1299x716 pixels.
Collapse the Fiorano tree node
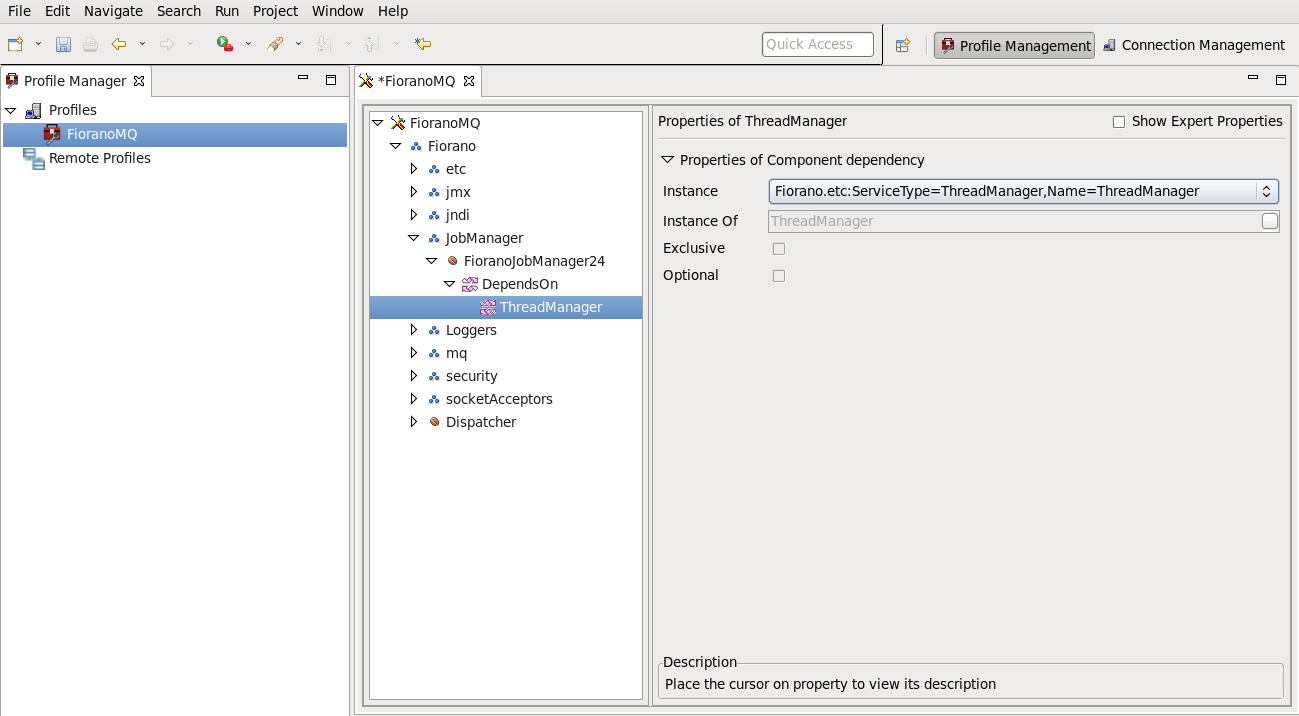pos(395,146)
